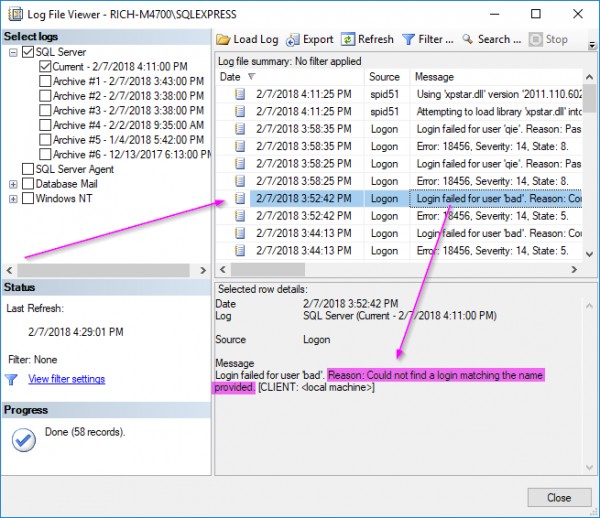Click the Search magnifier toolbar icon

(x=468, y=39)
